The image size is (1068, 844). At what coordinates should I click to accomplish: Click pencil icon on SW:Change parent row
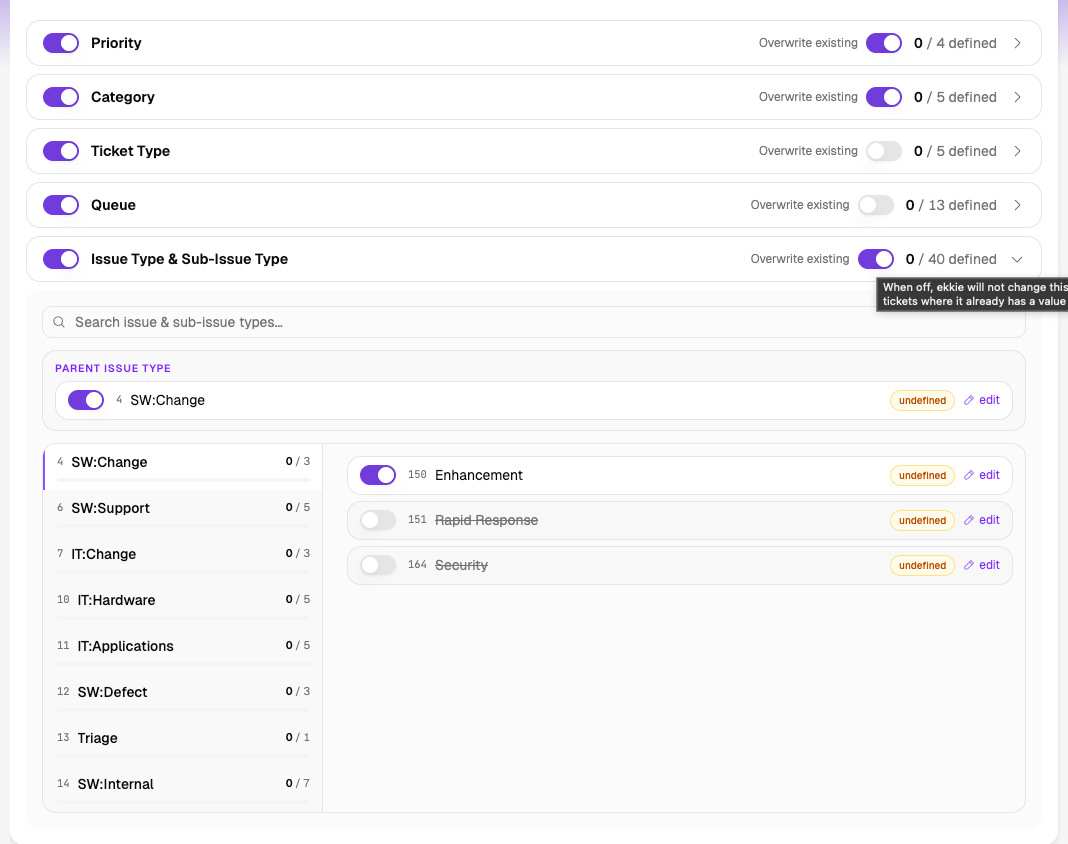pos(969,400)
